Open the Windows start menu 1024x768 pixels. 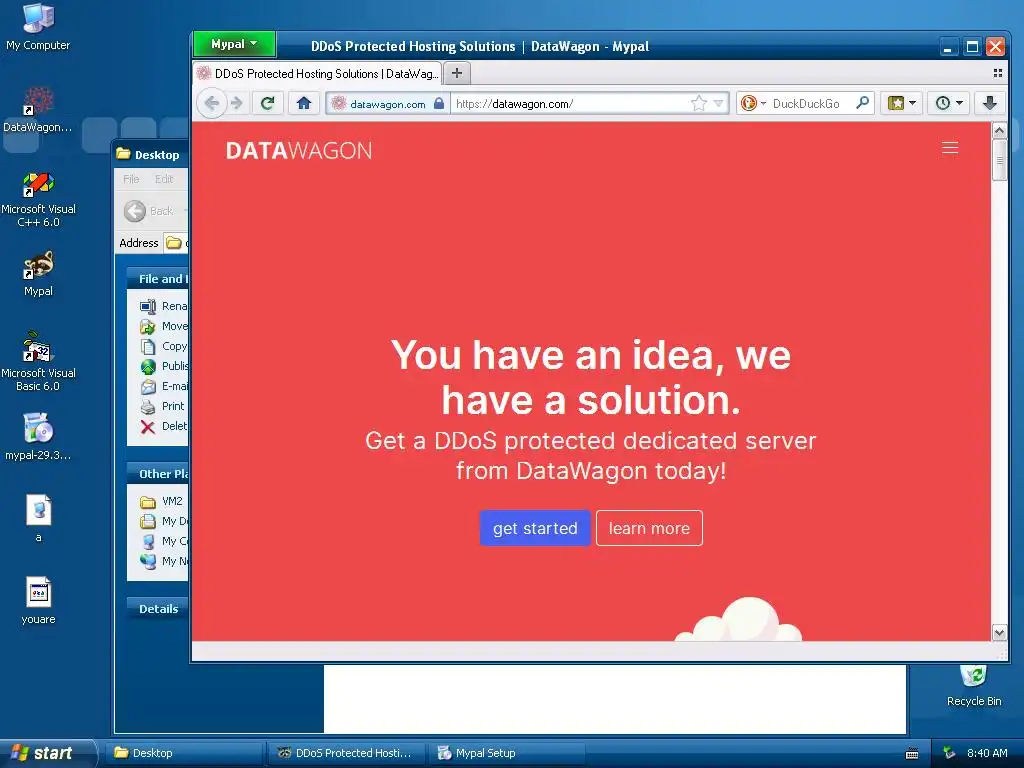point(47,753)
